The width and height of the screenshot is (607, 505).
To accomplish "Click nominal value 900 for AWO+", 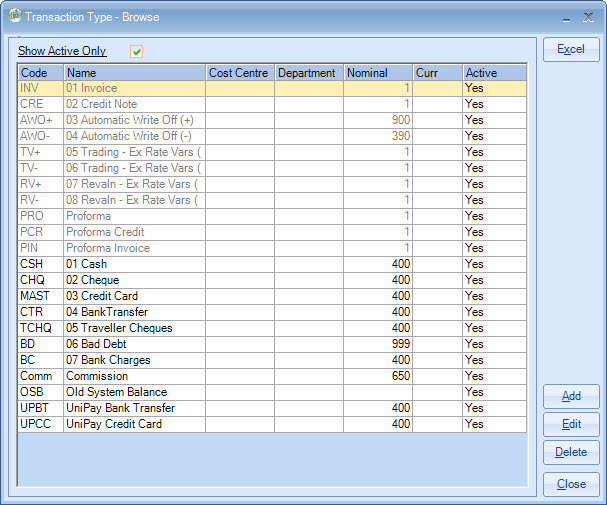I will (x=401, y=120).
